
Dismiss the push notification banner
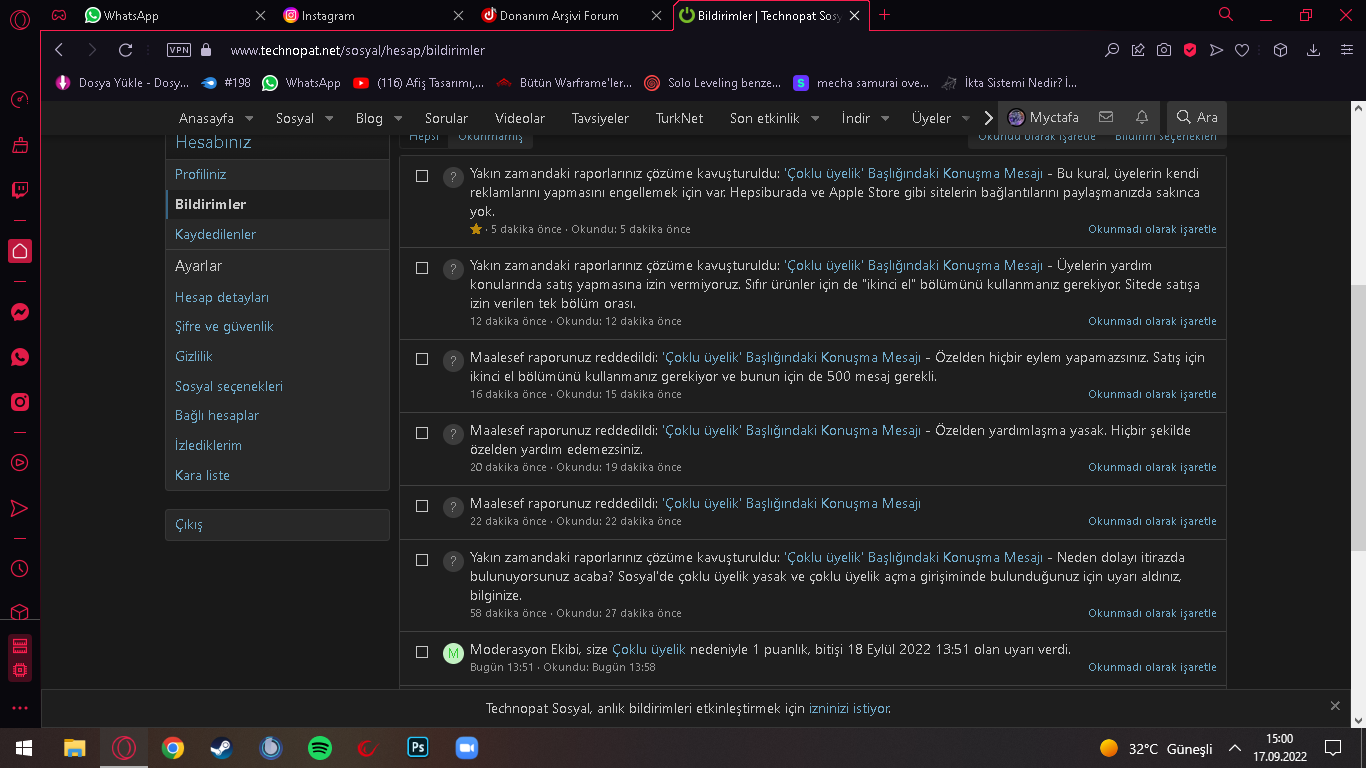click(1335, 706)
